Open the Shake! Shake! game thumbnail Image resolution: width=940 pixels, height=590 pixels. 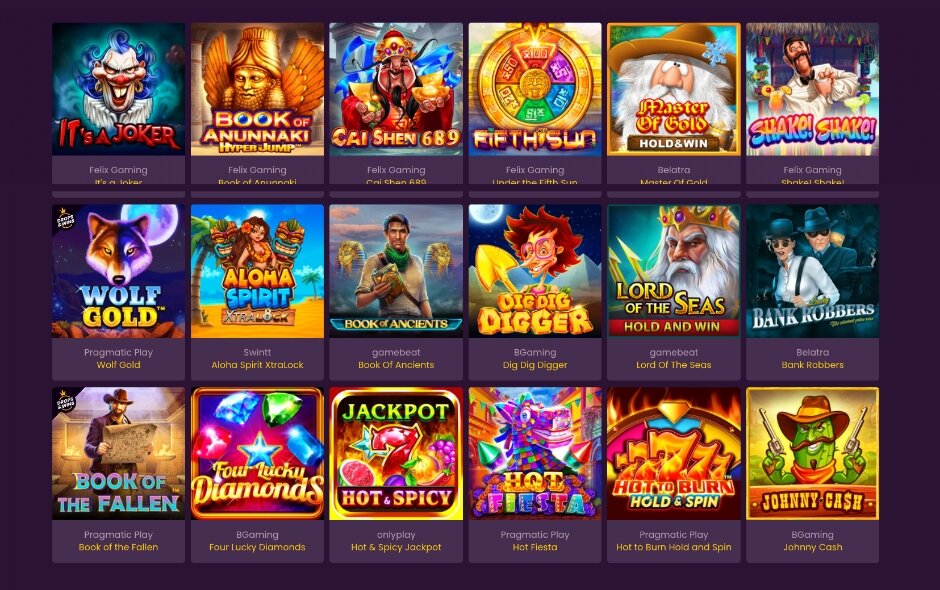point(812,89)
